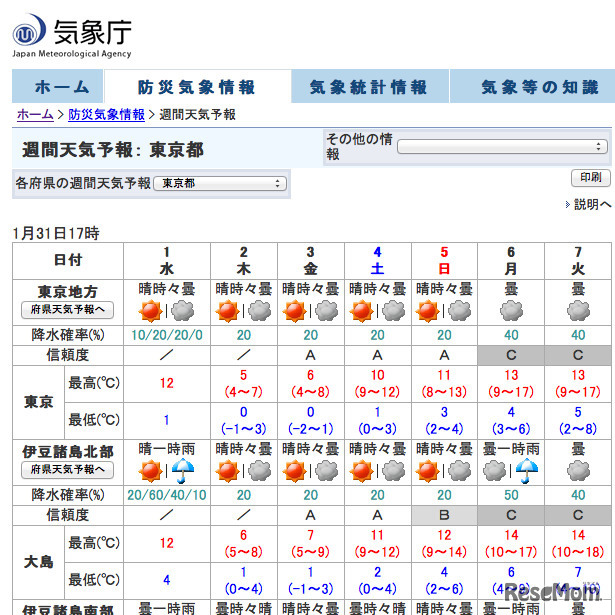Click the 週間天気予報:東京都 heading
The image size is (615, 615).
click(x=113, y=150)
